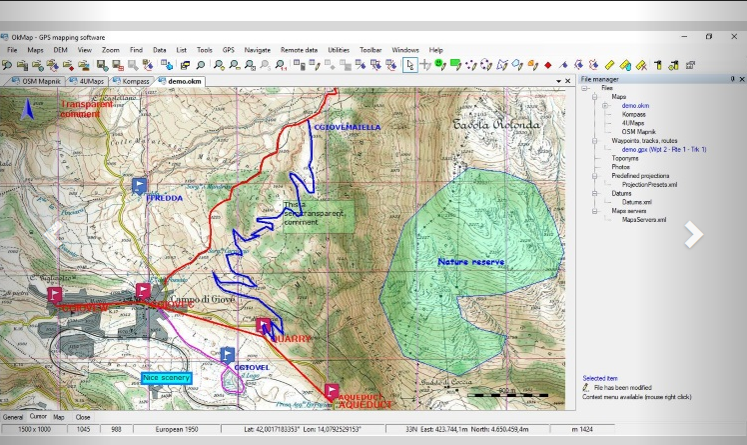Screen dimensions: 747x445
Task: Click the red QUARRY waypoint flag
Action: (263, 325)
